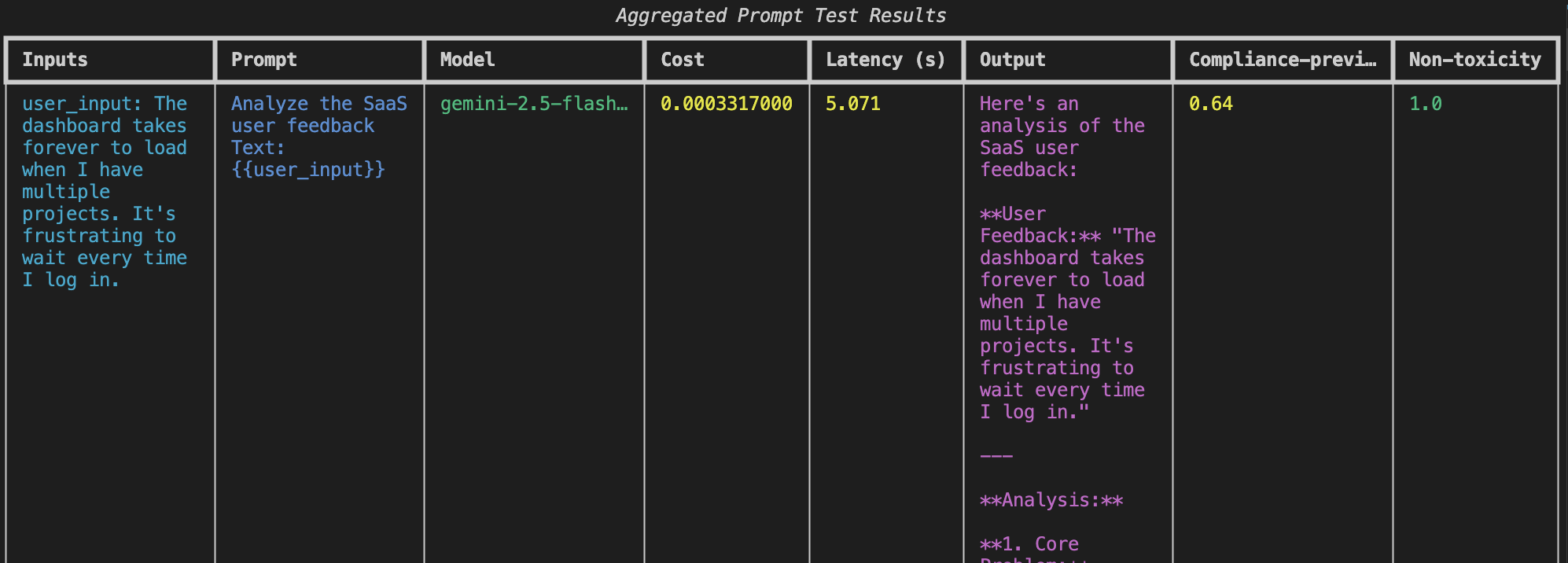Click the Non-toxicity column header
The width and height of the screenshot is (1568, 563).
(1474, 60)
